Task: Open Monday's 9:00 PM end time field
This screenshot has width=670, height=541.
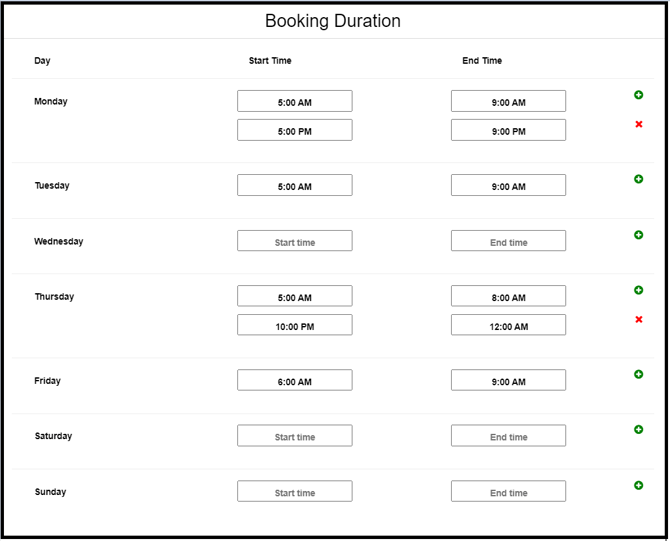Action: [508, 130]
